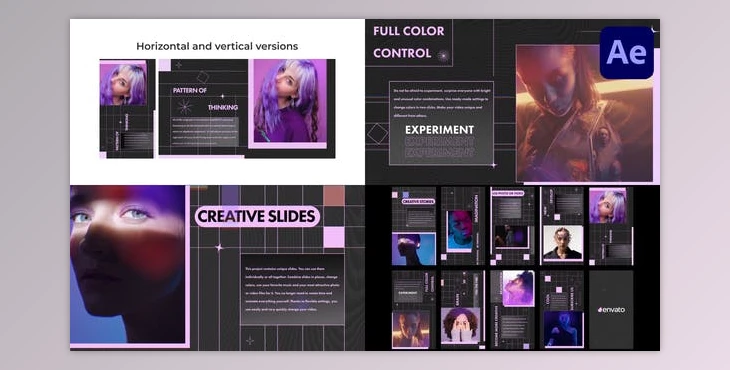Open the close-up face photo with blue eyes
This screenshot has height=370, width=730.
click(128, 264)
